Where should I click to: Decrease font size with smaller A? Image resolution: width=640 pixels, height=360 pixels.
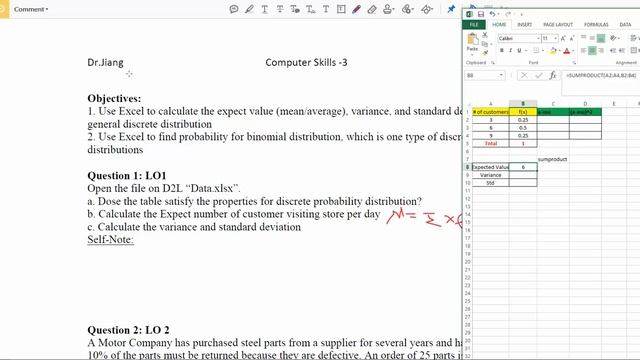coord(572,38)
